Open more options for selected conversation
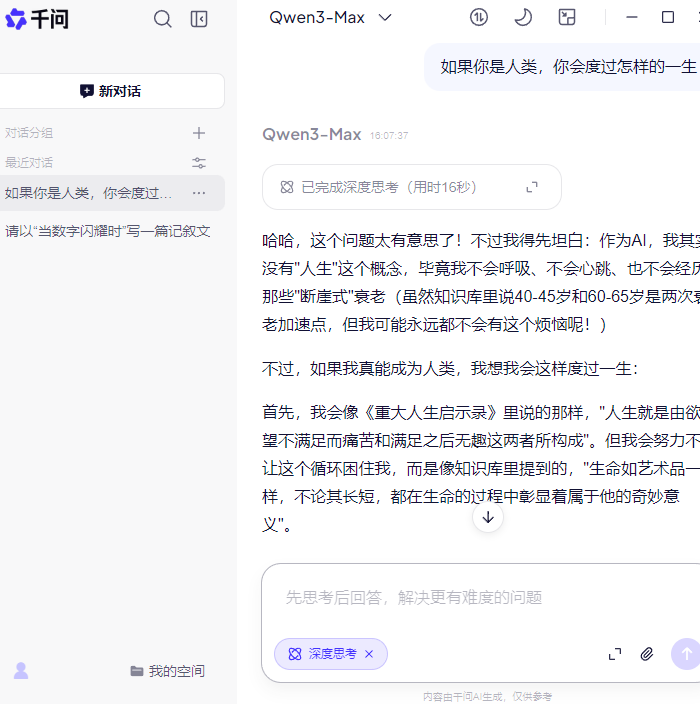 [x=199, y=193]
